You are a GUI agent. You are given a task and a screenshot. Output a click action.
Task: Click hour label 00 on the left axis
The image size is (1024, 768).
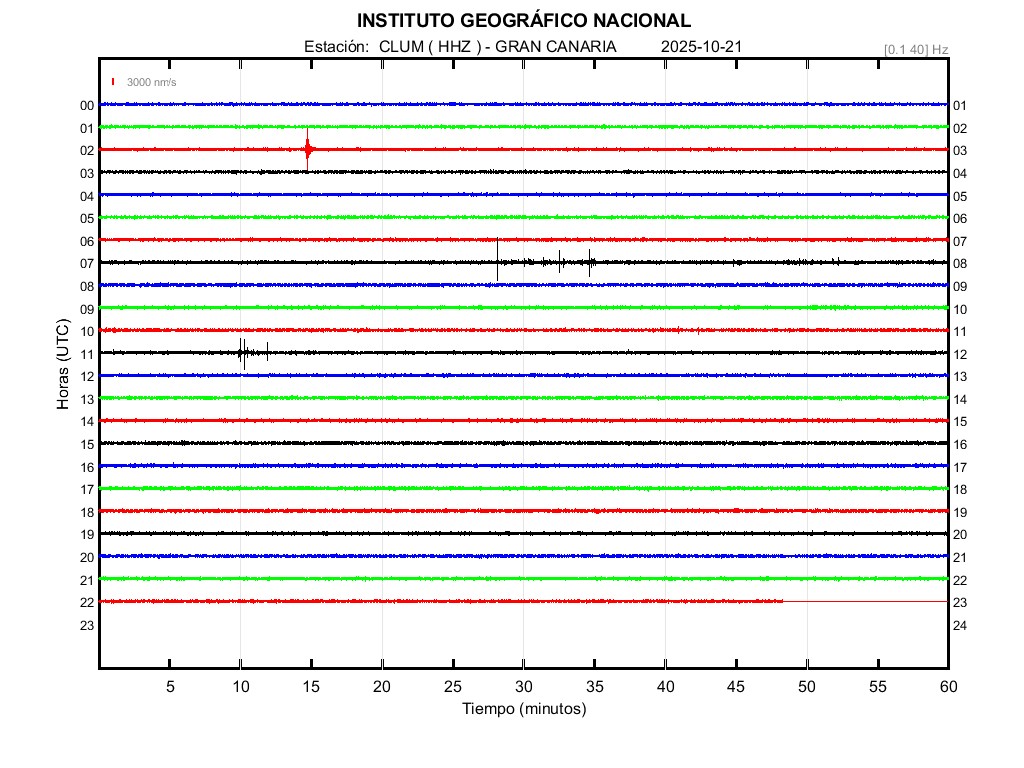(87, 105)
